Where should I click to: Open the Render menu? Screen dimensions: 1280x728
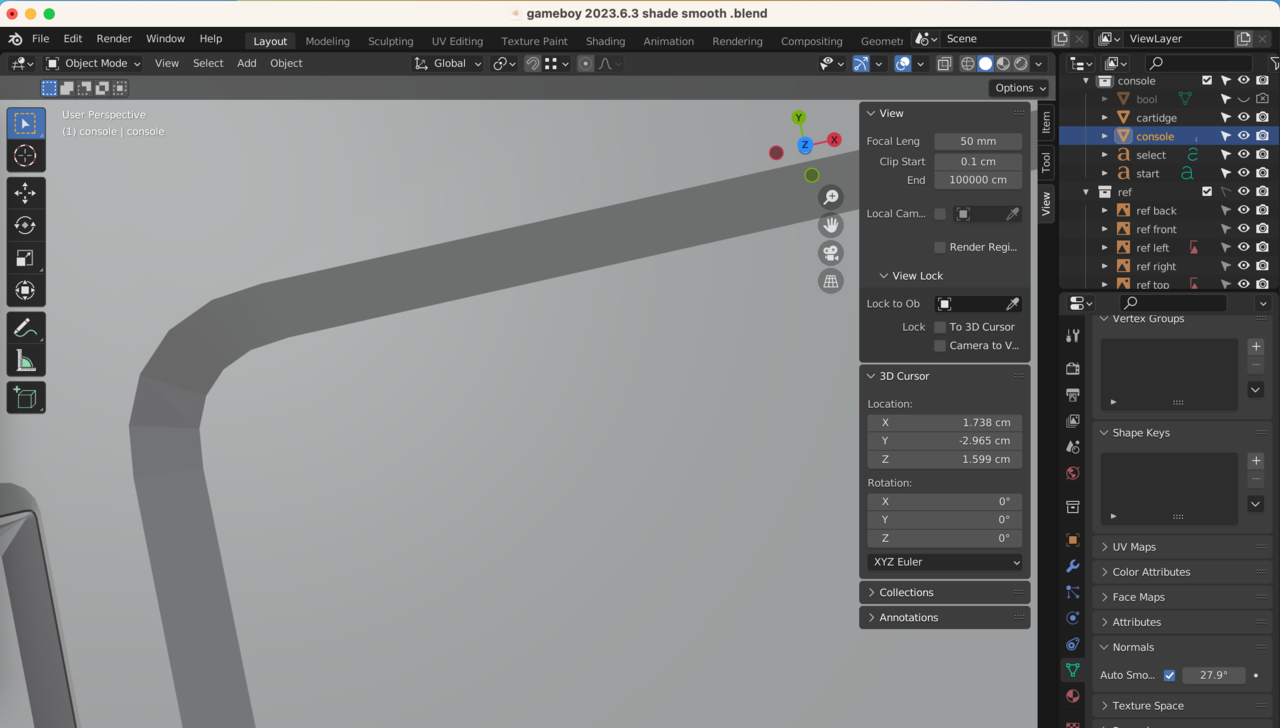114,39
